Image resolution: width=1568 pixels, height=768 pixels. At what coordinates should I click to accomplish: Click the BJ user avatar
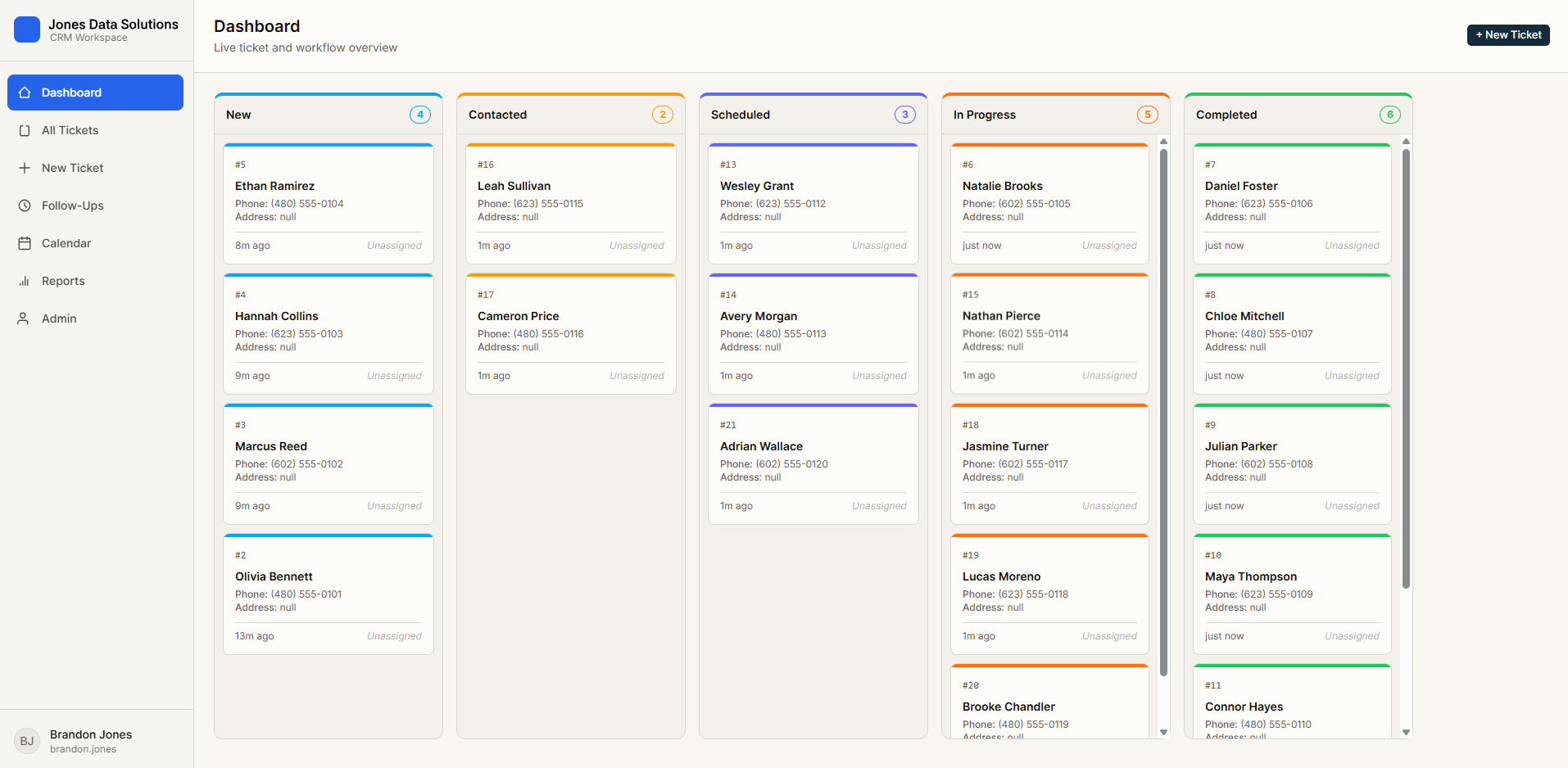[27, 741]
